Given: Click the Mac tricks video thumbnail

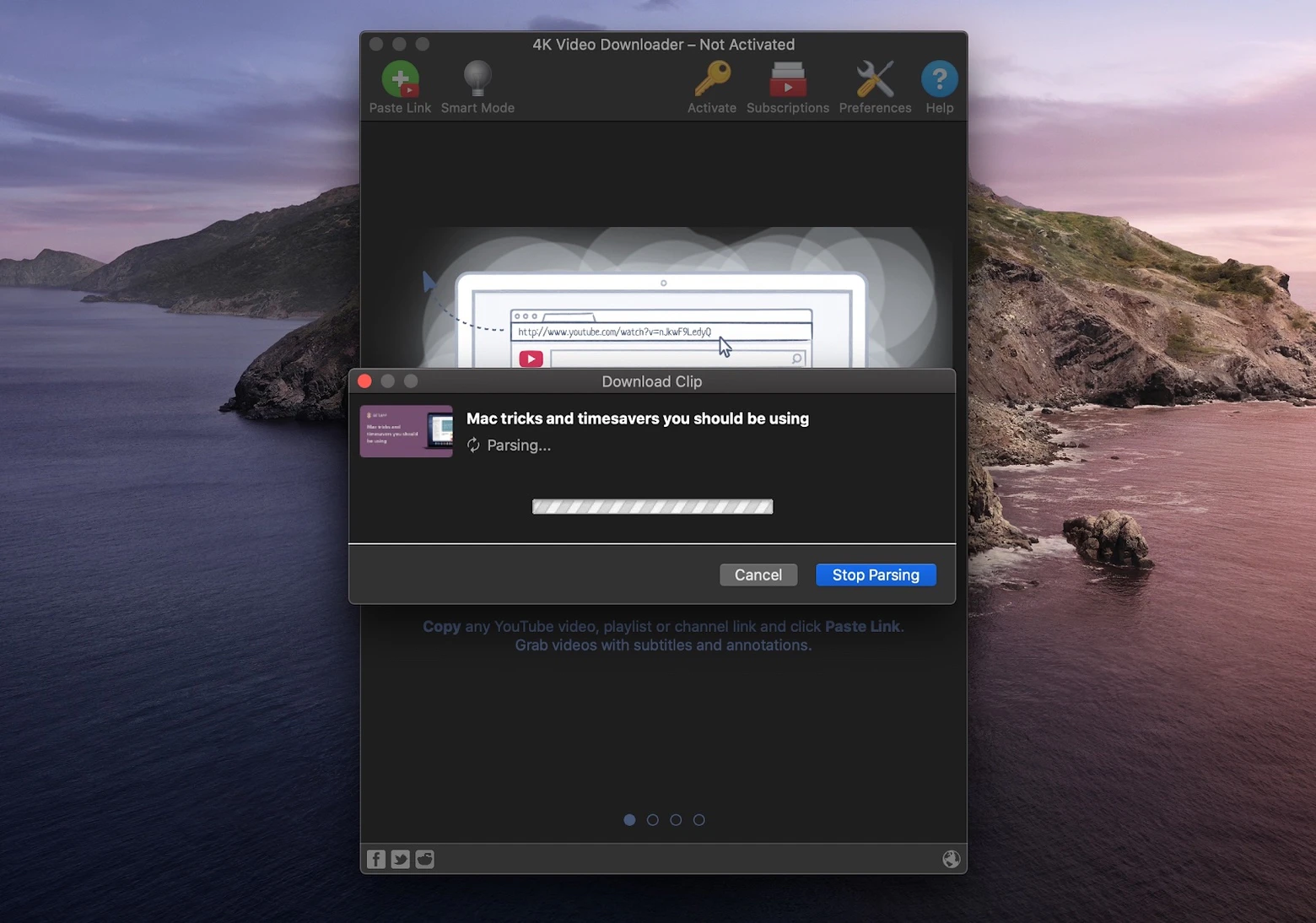Looking at the screenshot, I should 406,431.
